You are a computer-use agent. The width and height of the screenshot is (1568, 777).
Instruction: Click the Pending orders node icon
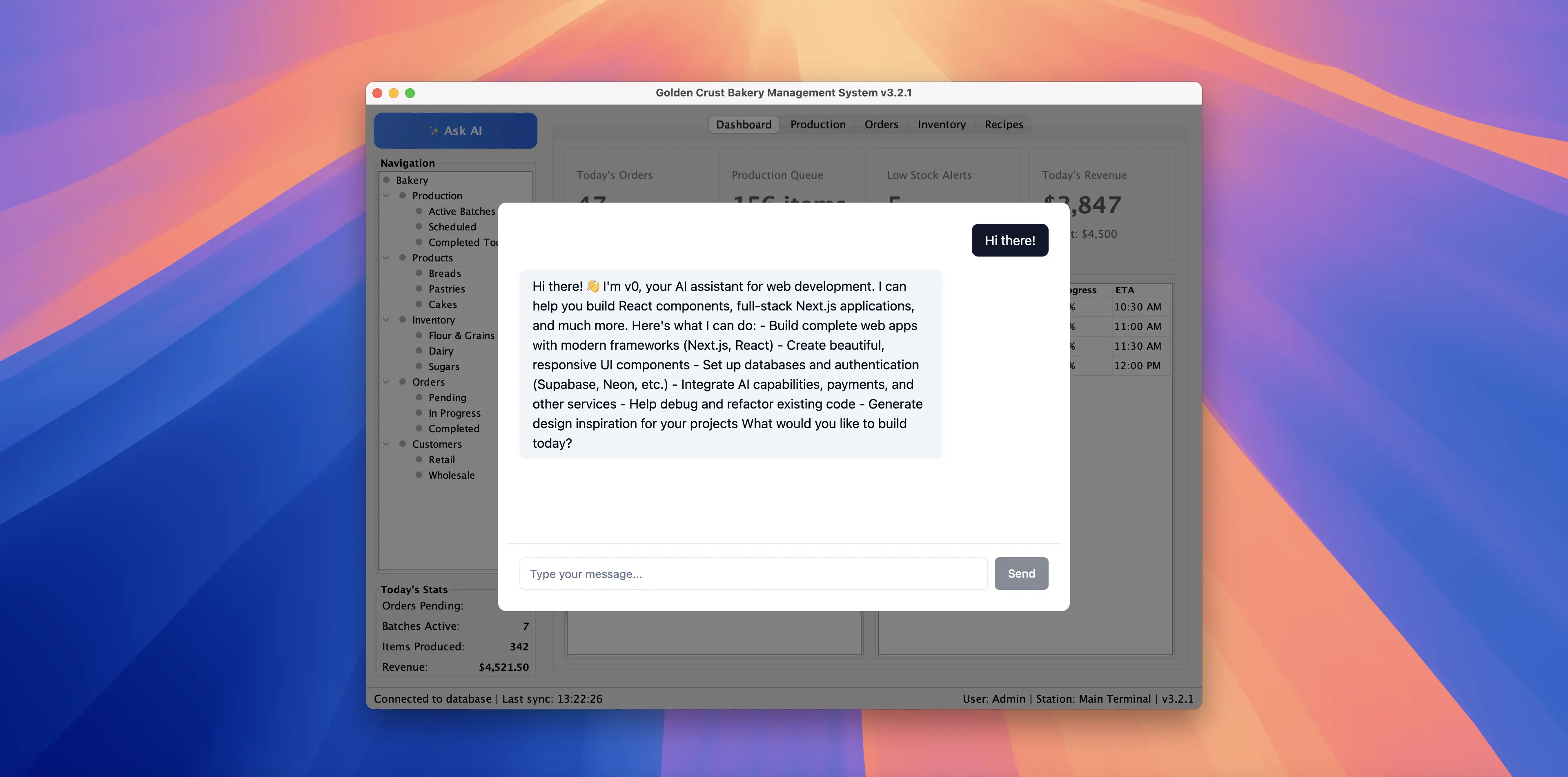click(419, 397)
